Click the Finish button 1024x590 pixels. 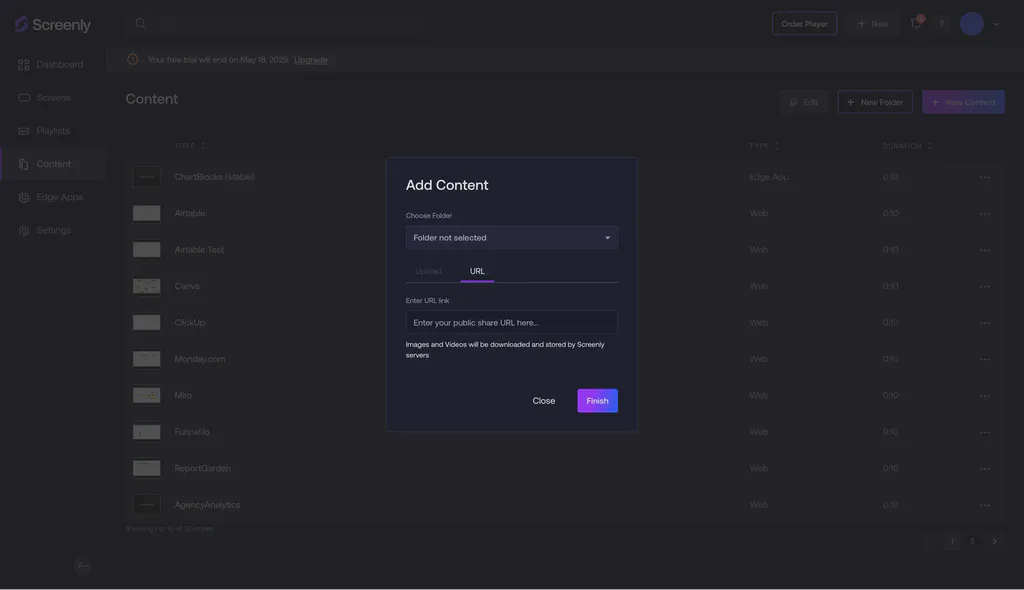(x=597, y=398)
